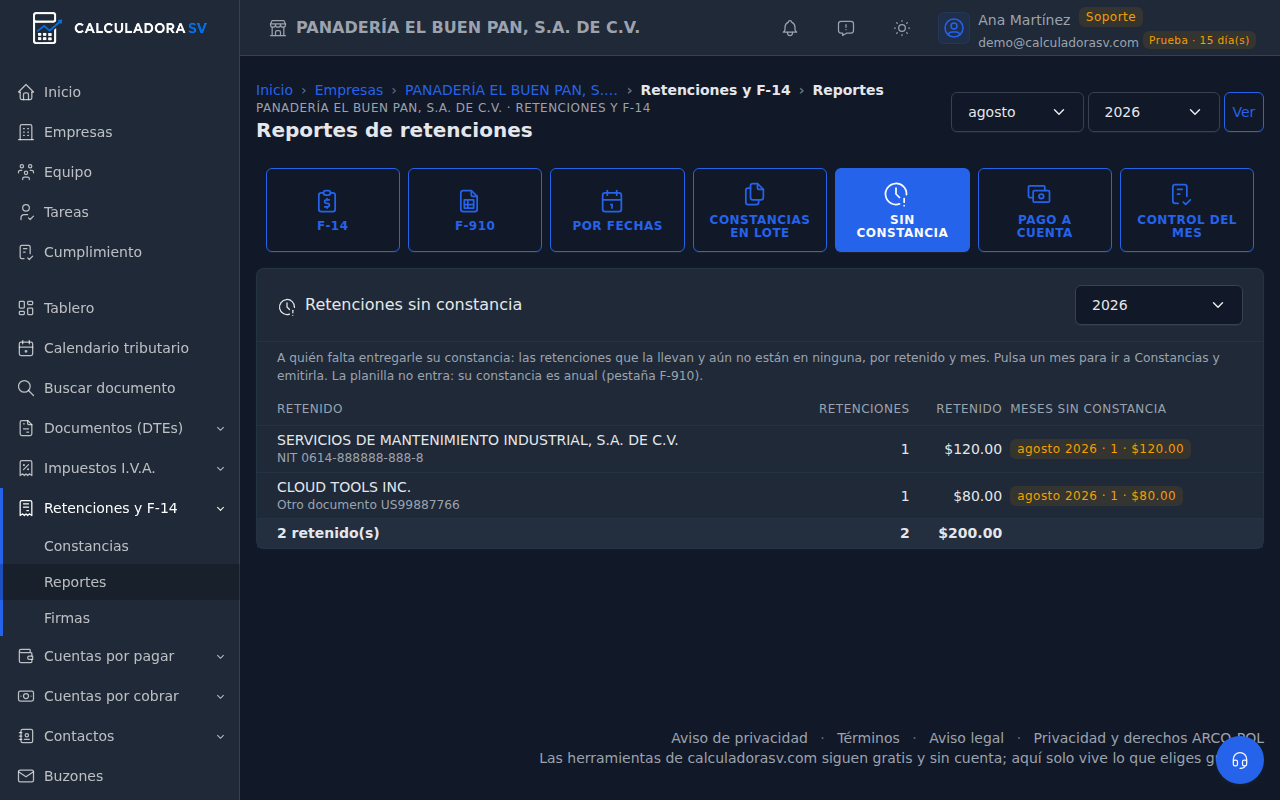Open the notifications bell

[x=790, y=28]
